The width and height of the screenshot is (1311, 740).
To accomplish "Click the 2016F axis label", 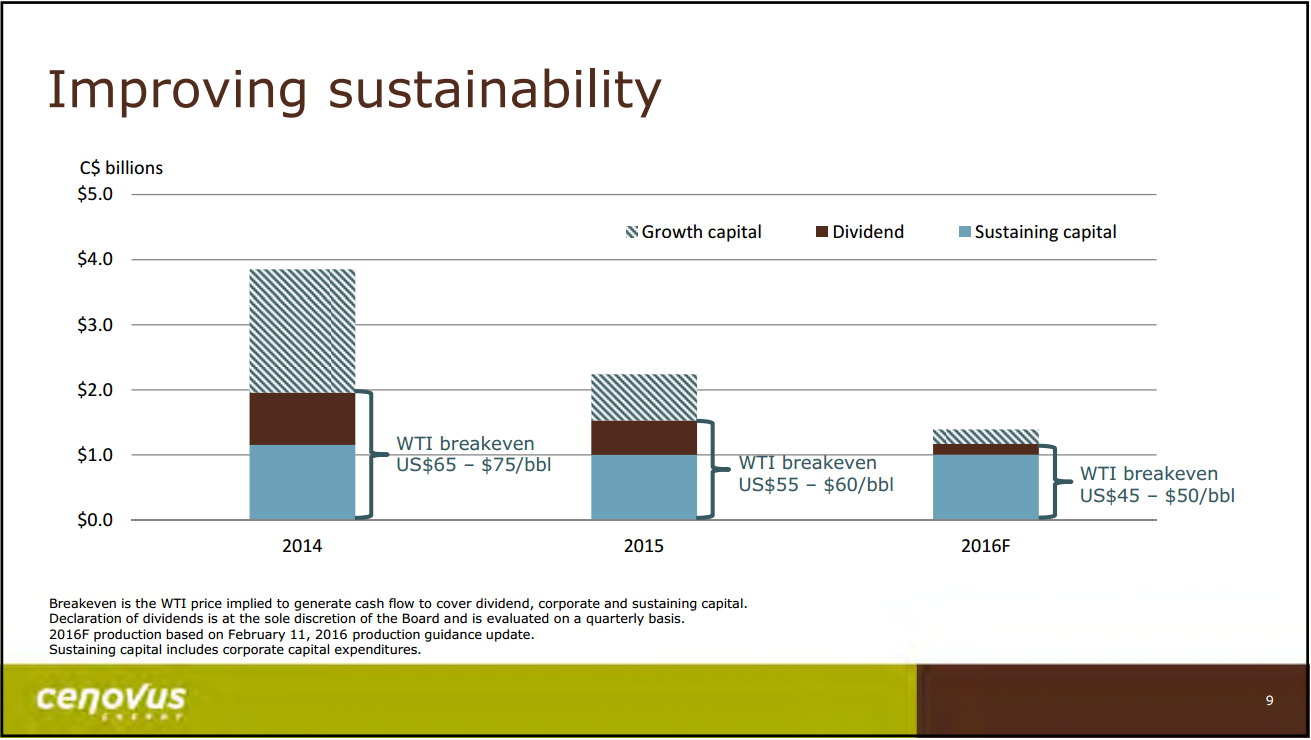I will coord(985,547).
